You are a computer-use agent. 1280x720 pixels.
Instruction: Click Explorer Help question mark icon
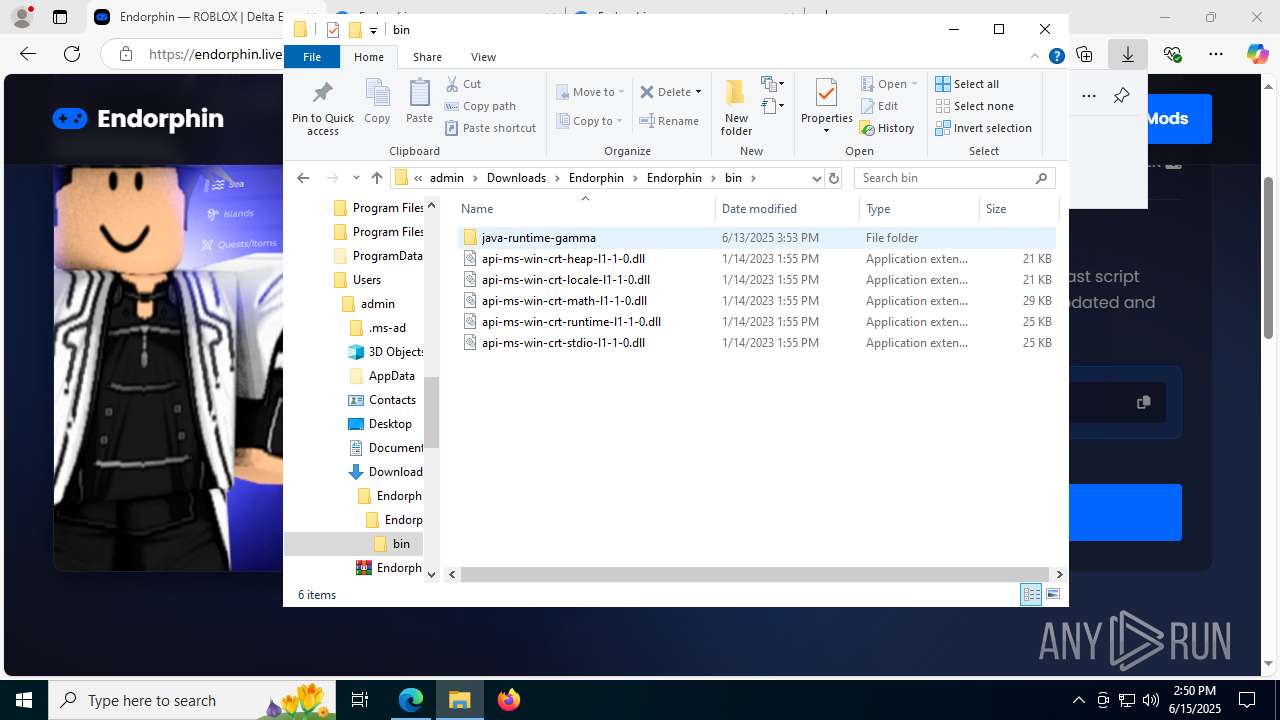click(x=1056, y=57)
